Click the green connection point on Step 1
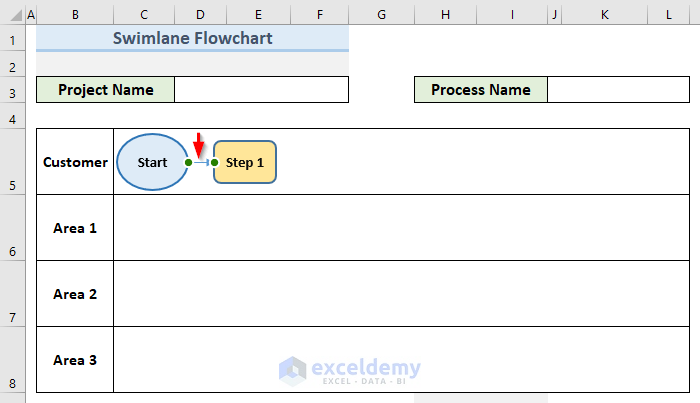Viewport: 700px width, 403px height. tap(215, 162)
